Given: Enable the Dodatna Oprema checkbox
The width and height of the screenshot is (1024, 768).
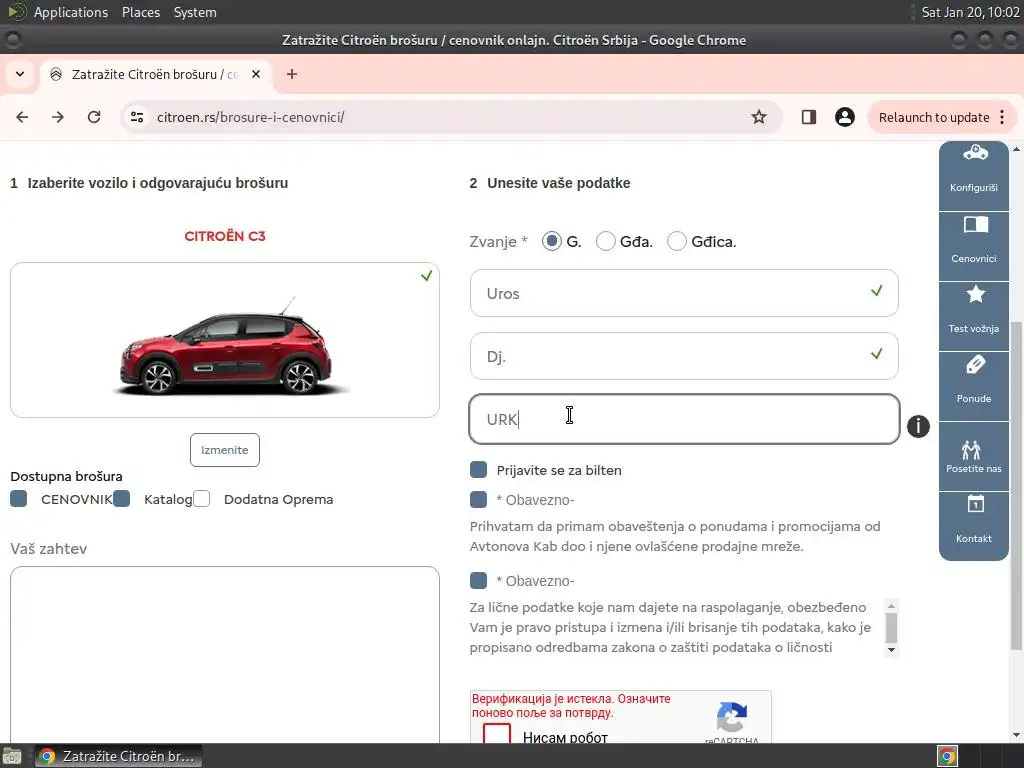Looking at the screenshot, I should pos(202,499).
